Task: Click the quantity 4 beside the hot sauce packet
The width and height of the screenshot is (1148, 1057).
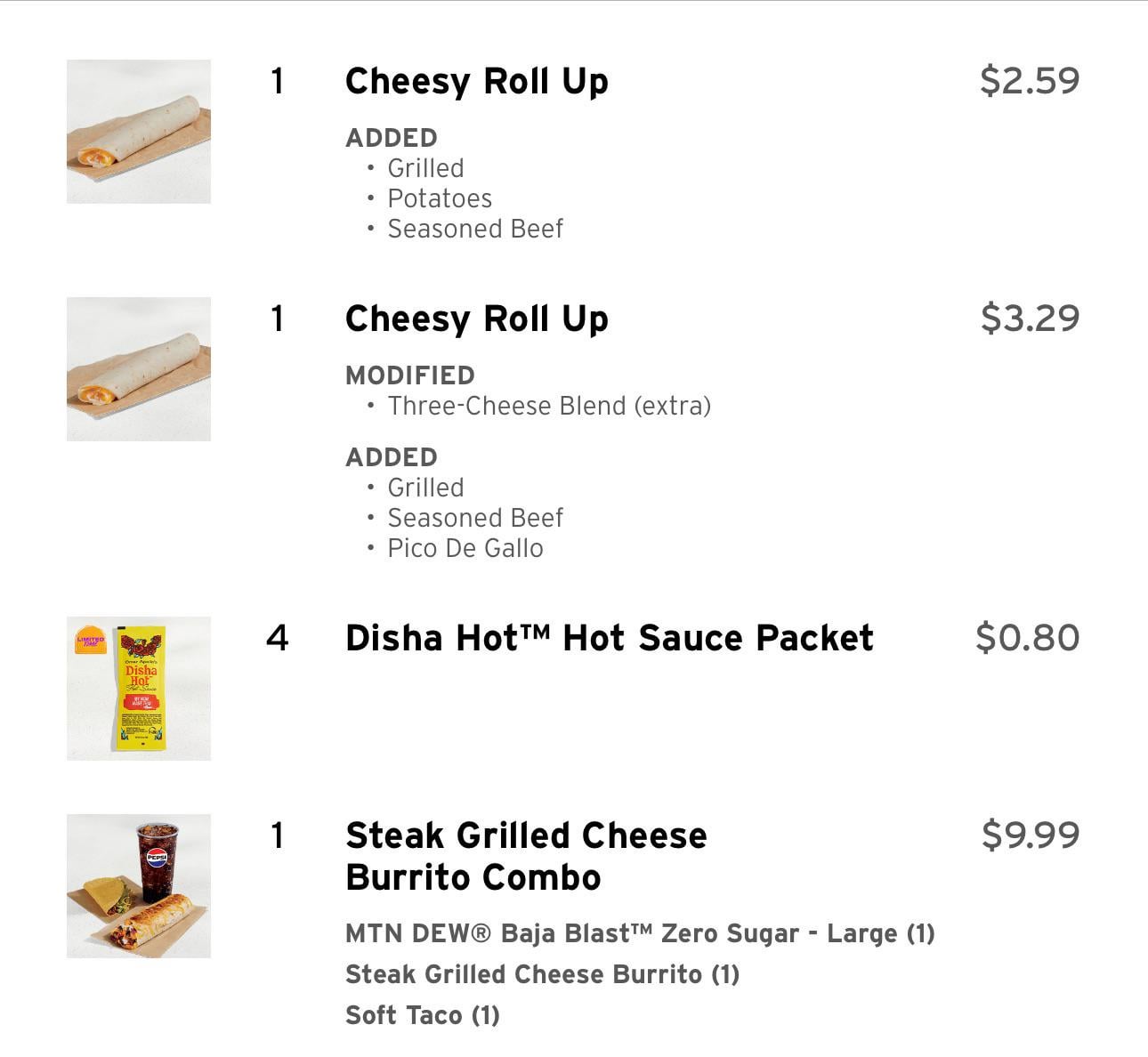Action: pos(278,638)
